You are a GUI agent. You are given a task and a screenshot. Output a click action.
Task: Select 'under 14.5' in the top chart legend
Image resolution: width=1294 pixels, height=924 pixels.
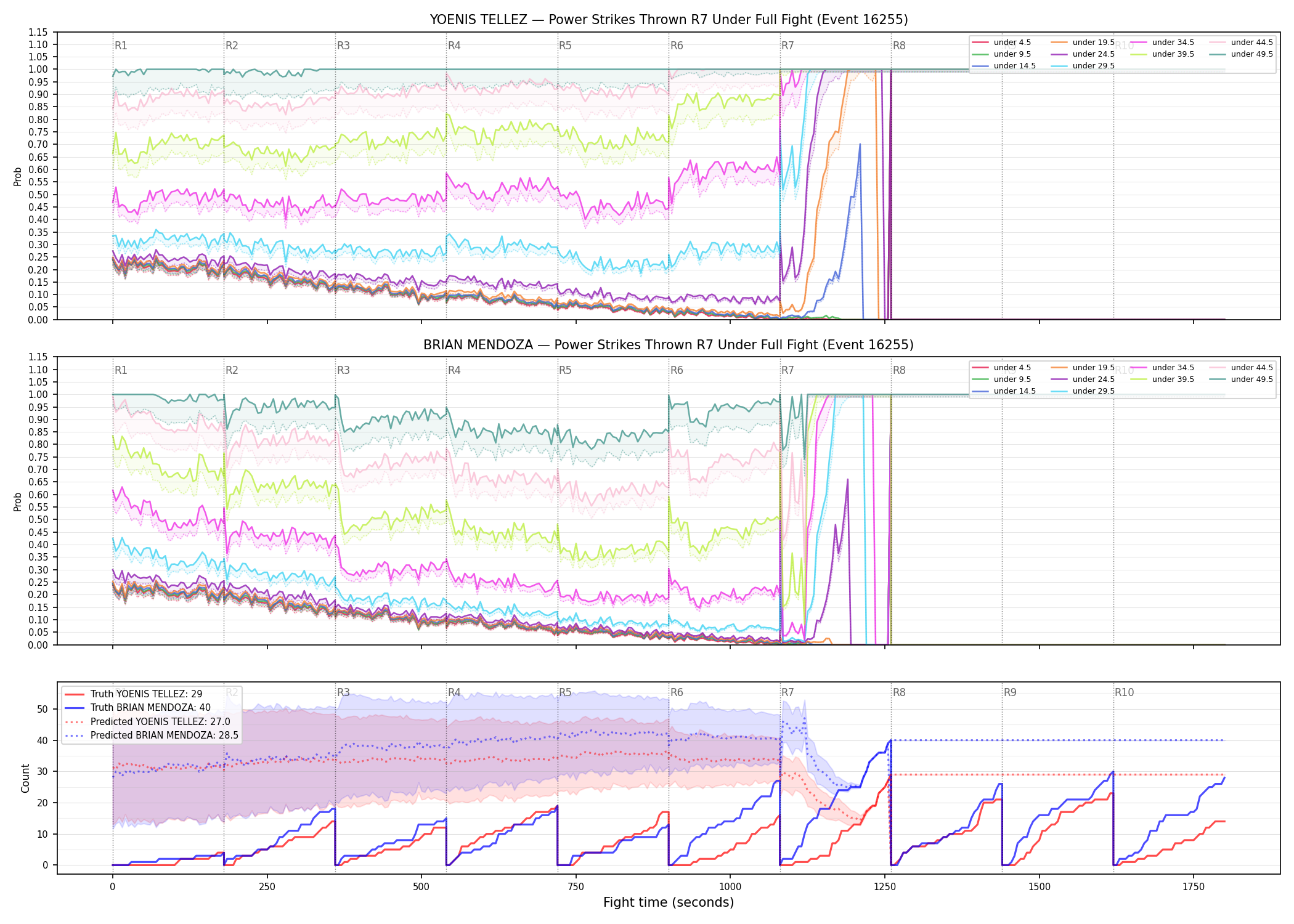point(1004,66)
